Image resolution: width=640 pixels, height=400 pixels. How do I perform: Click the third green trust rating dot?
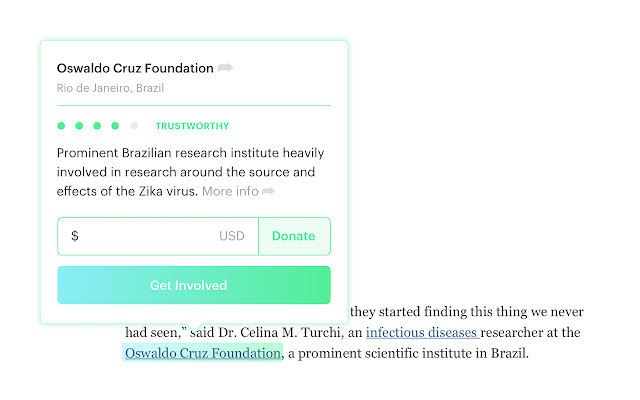(x=98, y=126)
